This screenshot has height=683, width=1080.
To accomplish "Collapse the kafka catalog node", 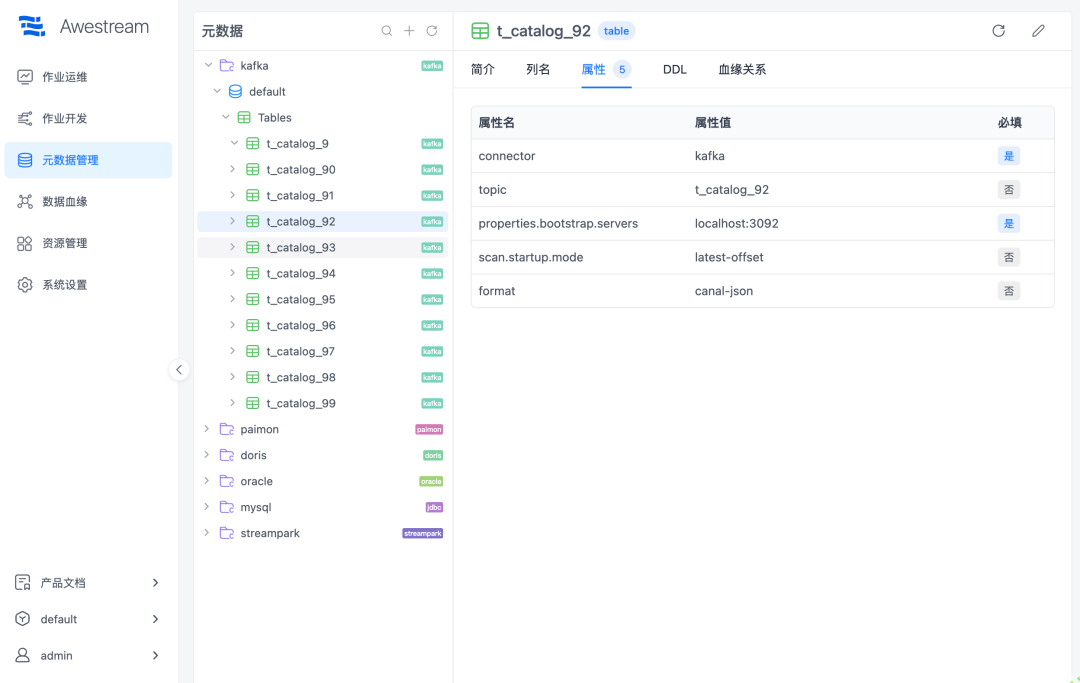I will 209,65.
